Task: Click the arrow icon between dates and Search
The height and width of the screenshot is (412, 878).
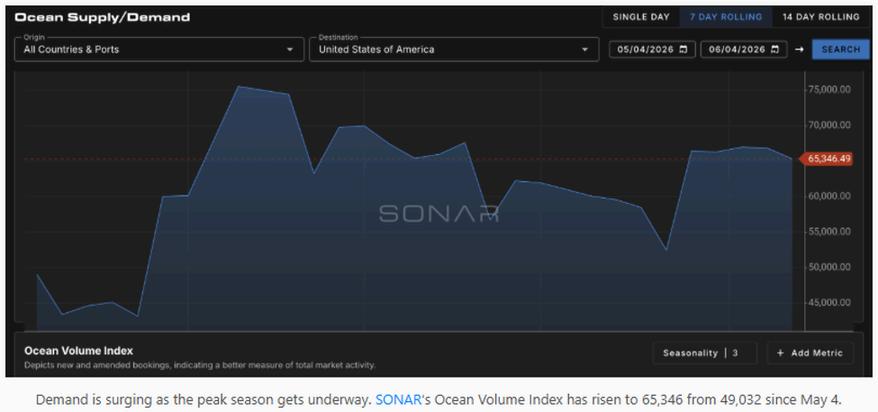Action: [x=799, y=49]
